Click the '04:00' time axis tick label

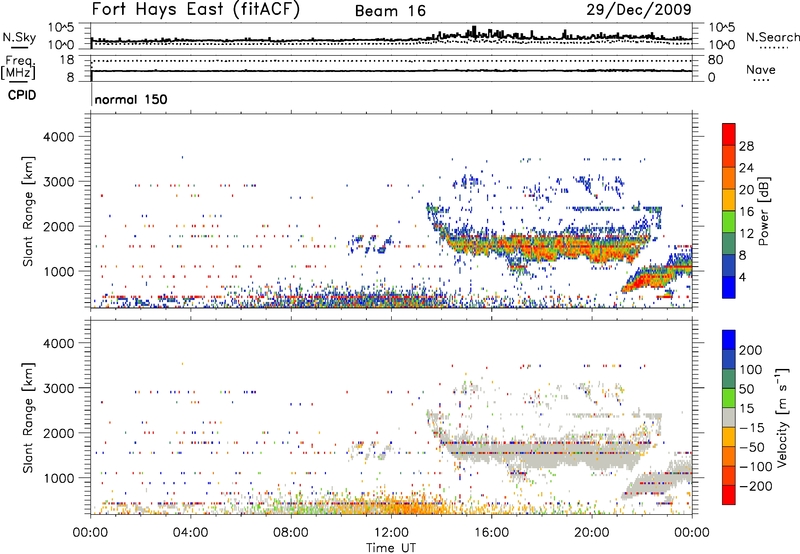coord(191,533)
